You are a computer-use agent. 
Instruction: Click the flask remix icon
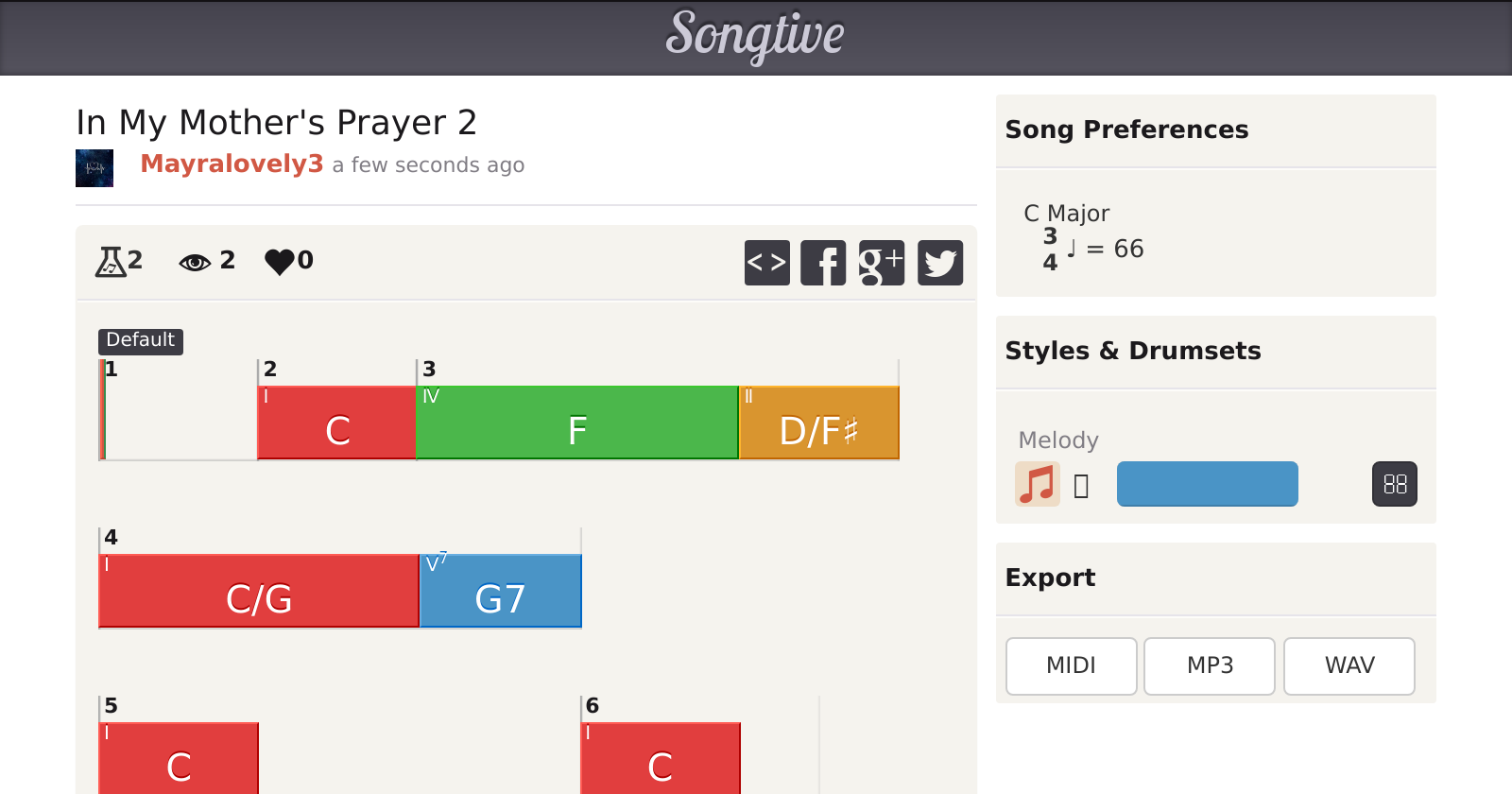(111, 261)
